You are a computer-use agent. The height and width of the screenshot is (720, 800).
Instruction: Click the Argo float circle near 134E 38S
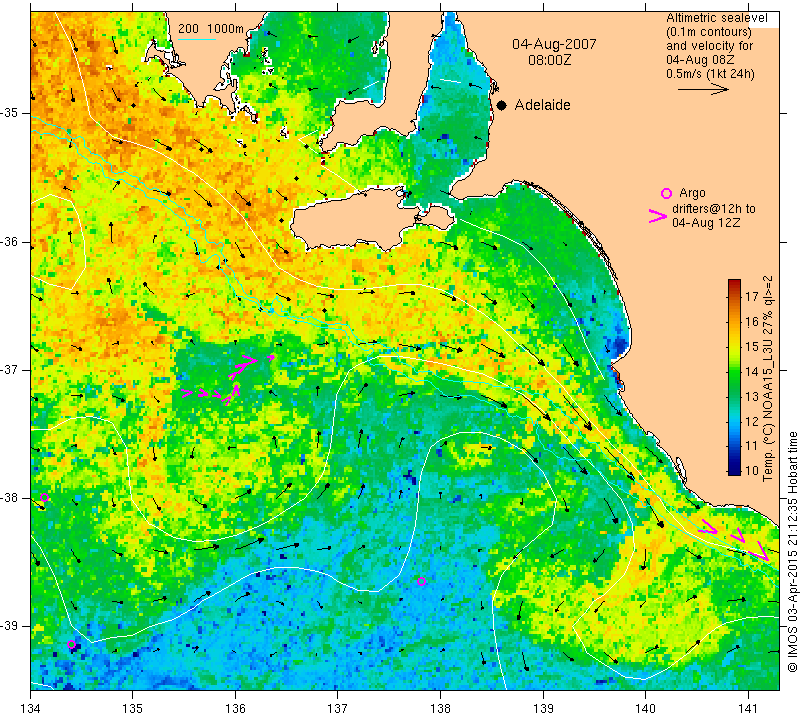44,498
